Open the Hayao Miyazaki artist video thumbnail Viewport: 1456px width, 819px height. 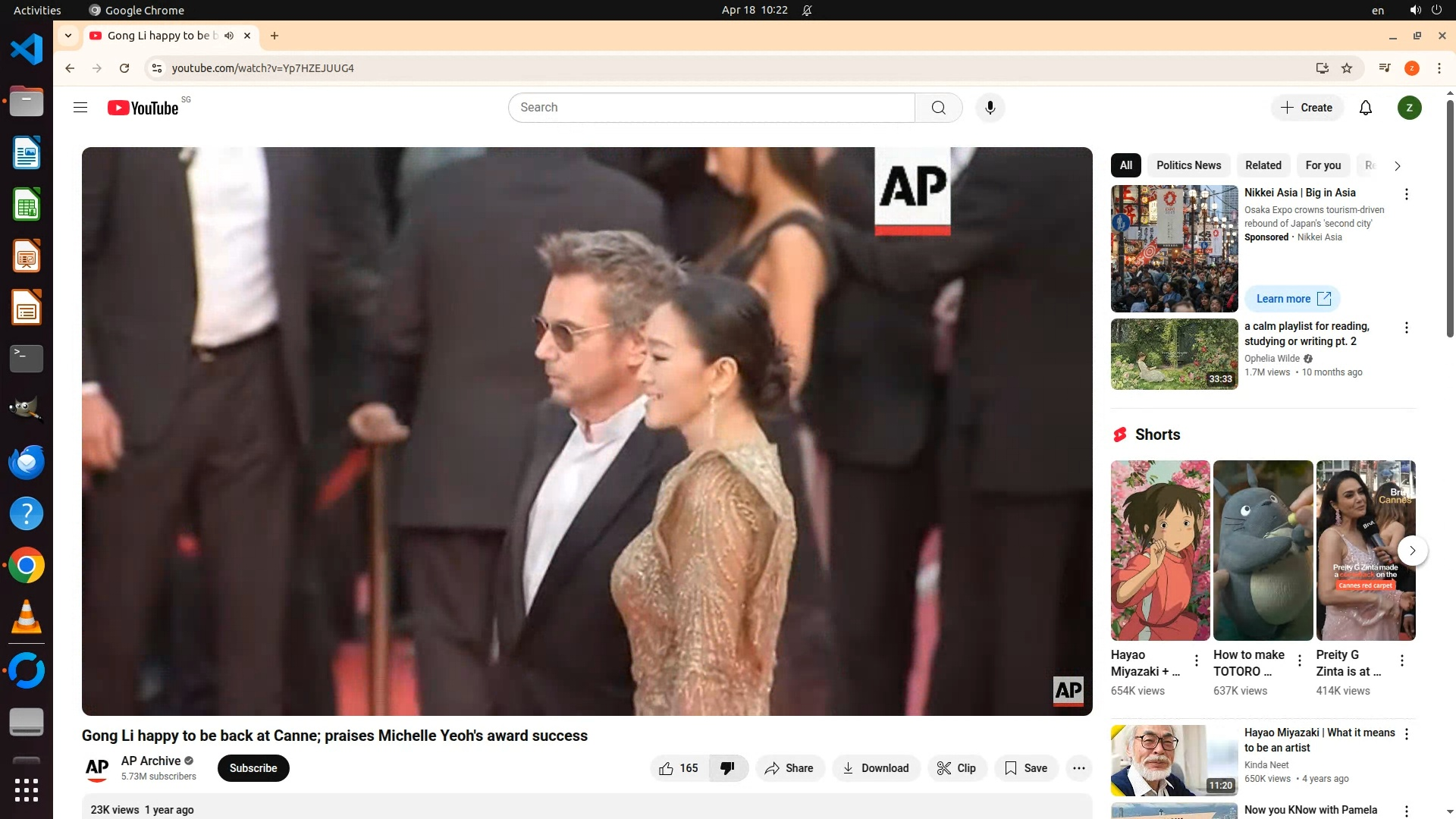tap(1174, 760)
